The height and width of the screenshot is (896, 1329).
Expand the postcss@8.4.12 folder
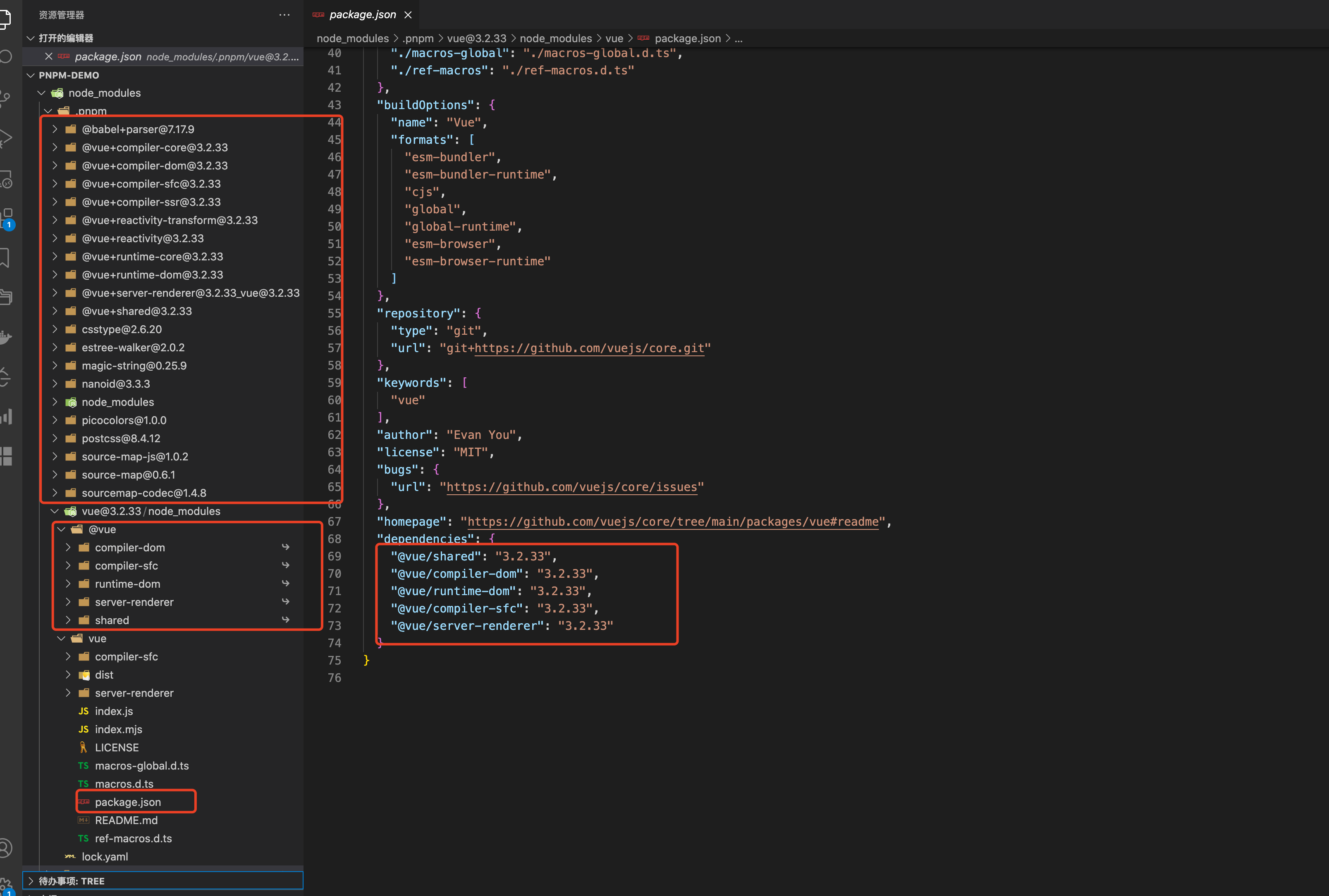55,438
